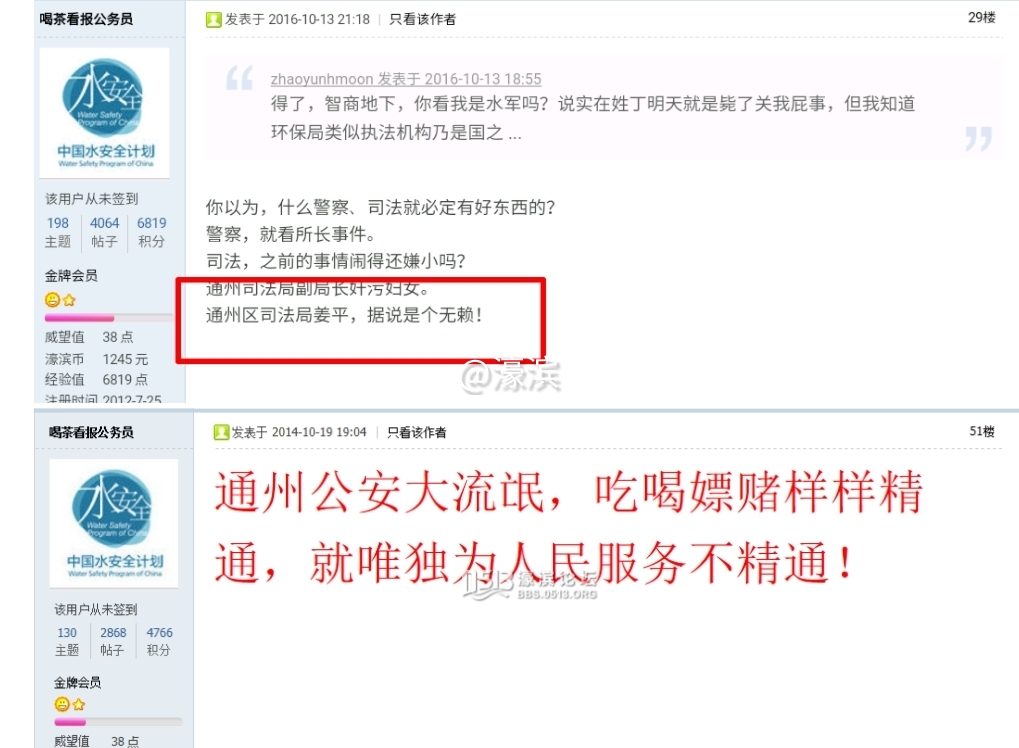The height and width of the screenshot is (748, 1019).
Task: Click 只看该作者 in the 2016 post
Action: [x=422, y=19]
